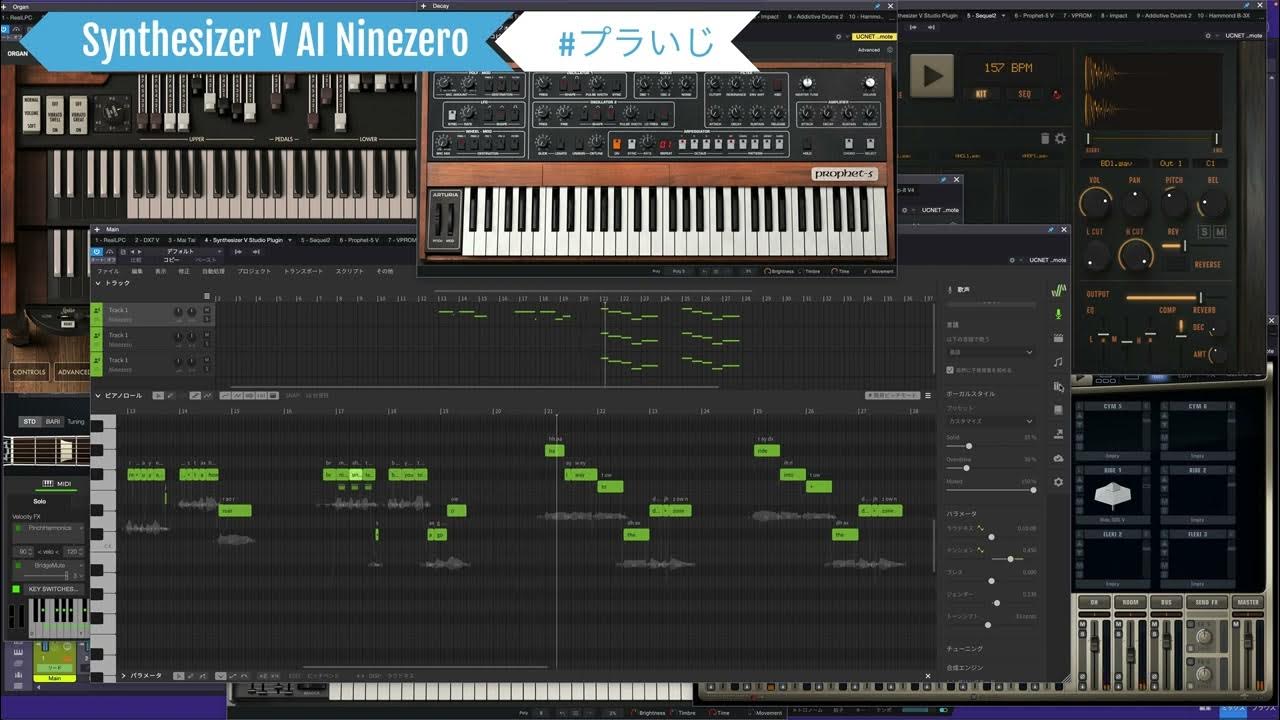Screen dimensions: 1280x720
Task: Open the dictionary library panel icon
Action: pyautogui.click(x=1058, y=386)
